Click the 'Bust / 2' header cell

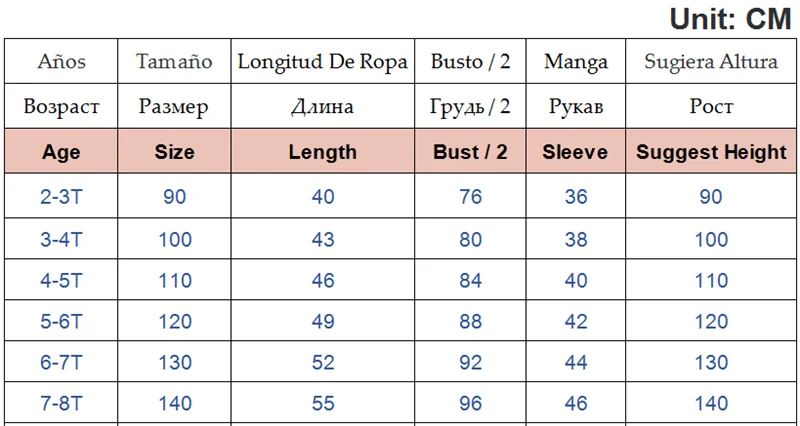[470, 152]
